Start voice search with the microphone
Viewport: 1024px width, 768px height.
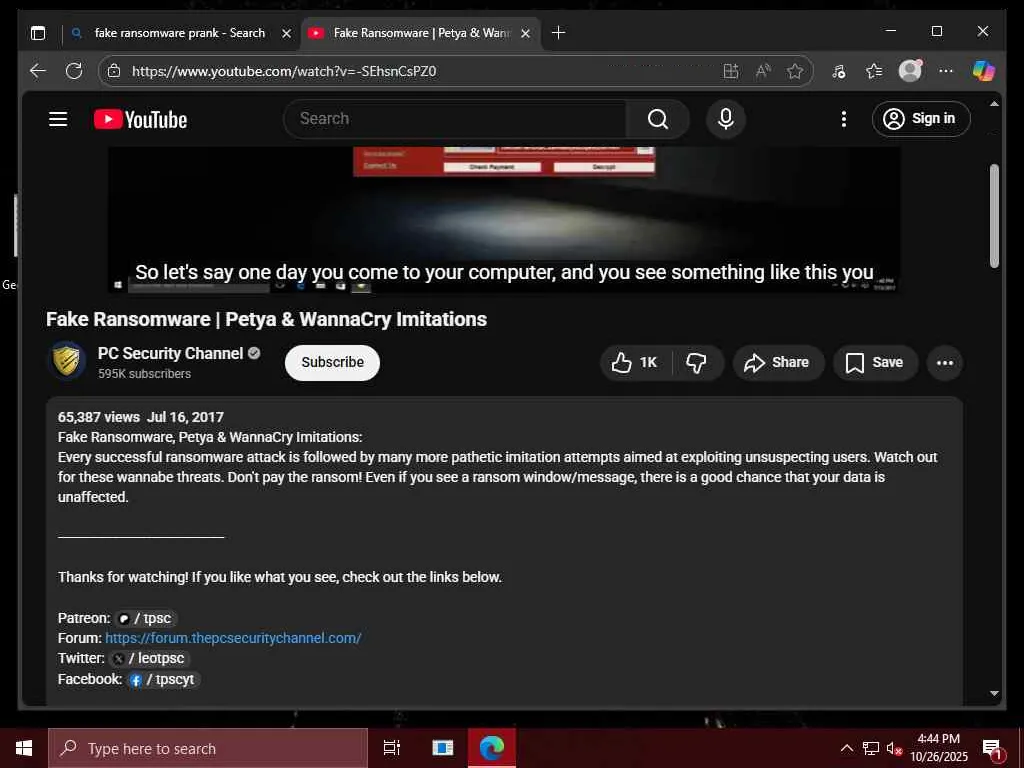click(x=726, y=119)
